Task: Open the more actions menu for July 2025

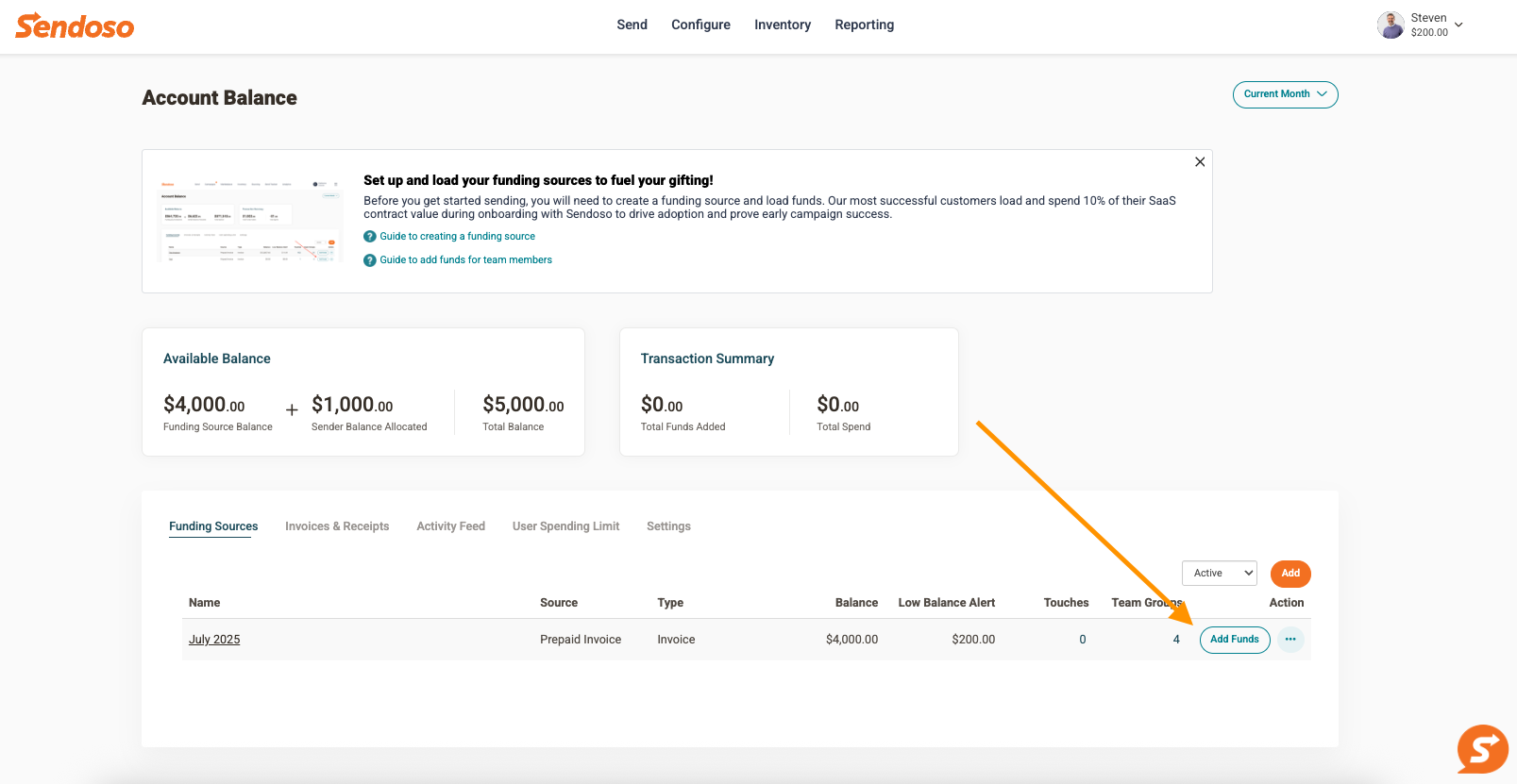Action: [x=1290, y=640]
